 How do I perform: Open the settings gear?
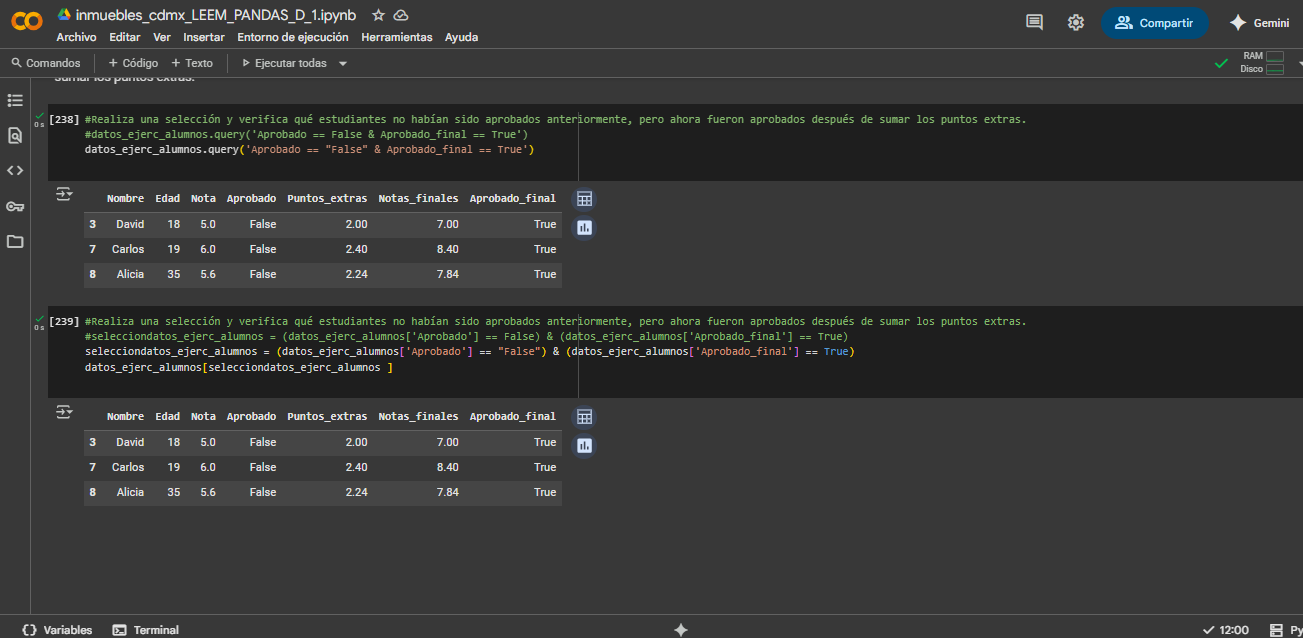tap(1076, 23)
